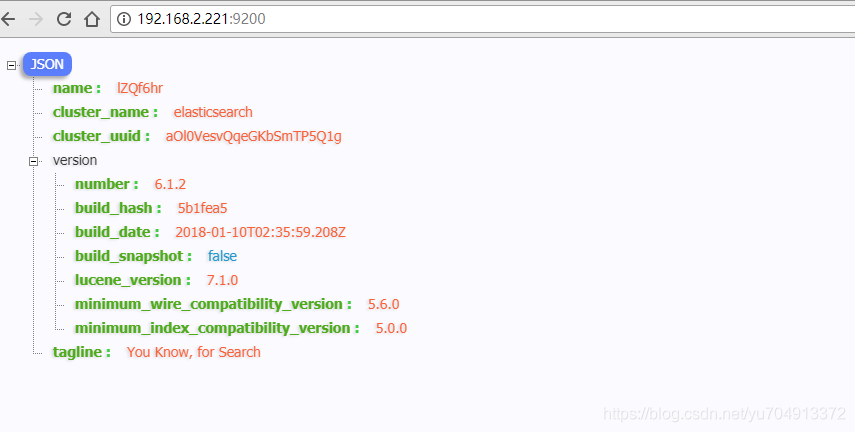
Task: Go forward with the browser forward arrow
Action: pos(36,19)
